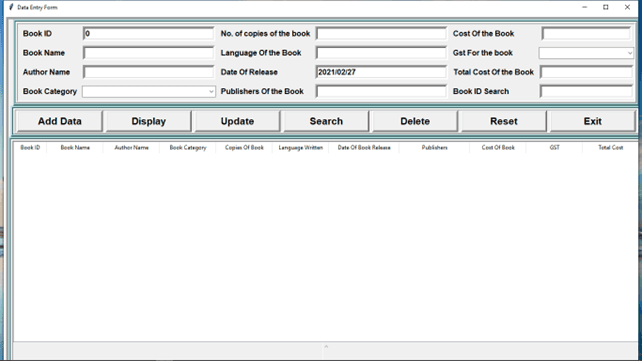Focus Total Cost Of the Book field
642x361 pixels.
(586, 72)
